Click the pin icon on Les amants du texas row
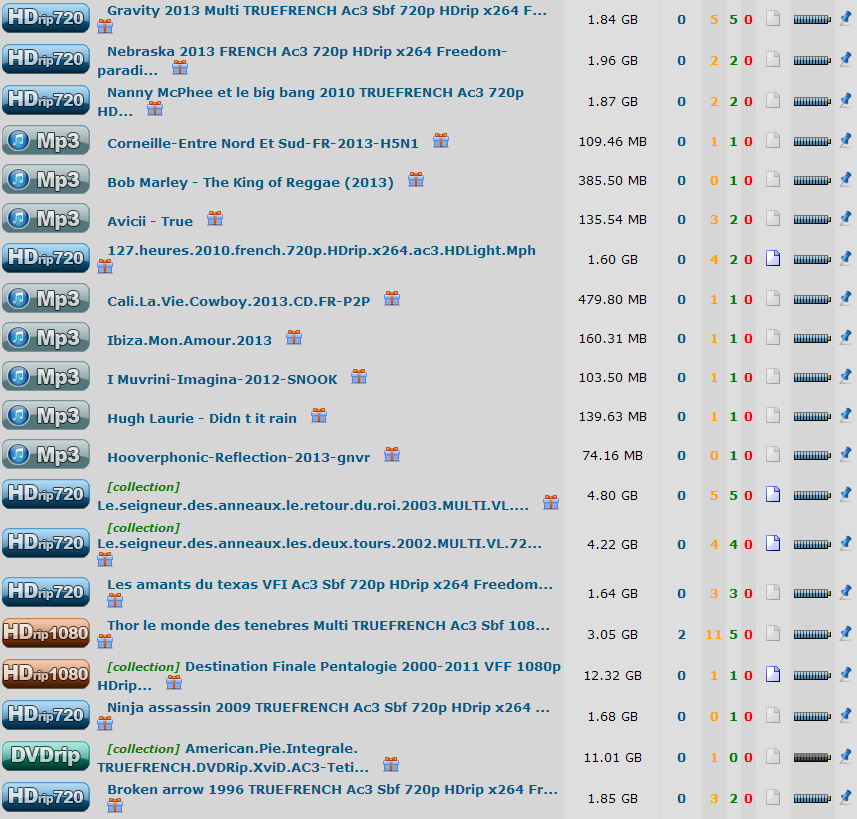Screen dimensions: 857x819 (x=846, y=592)
